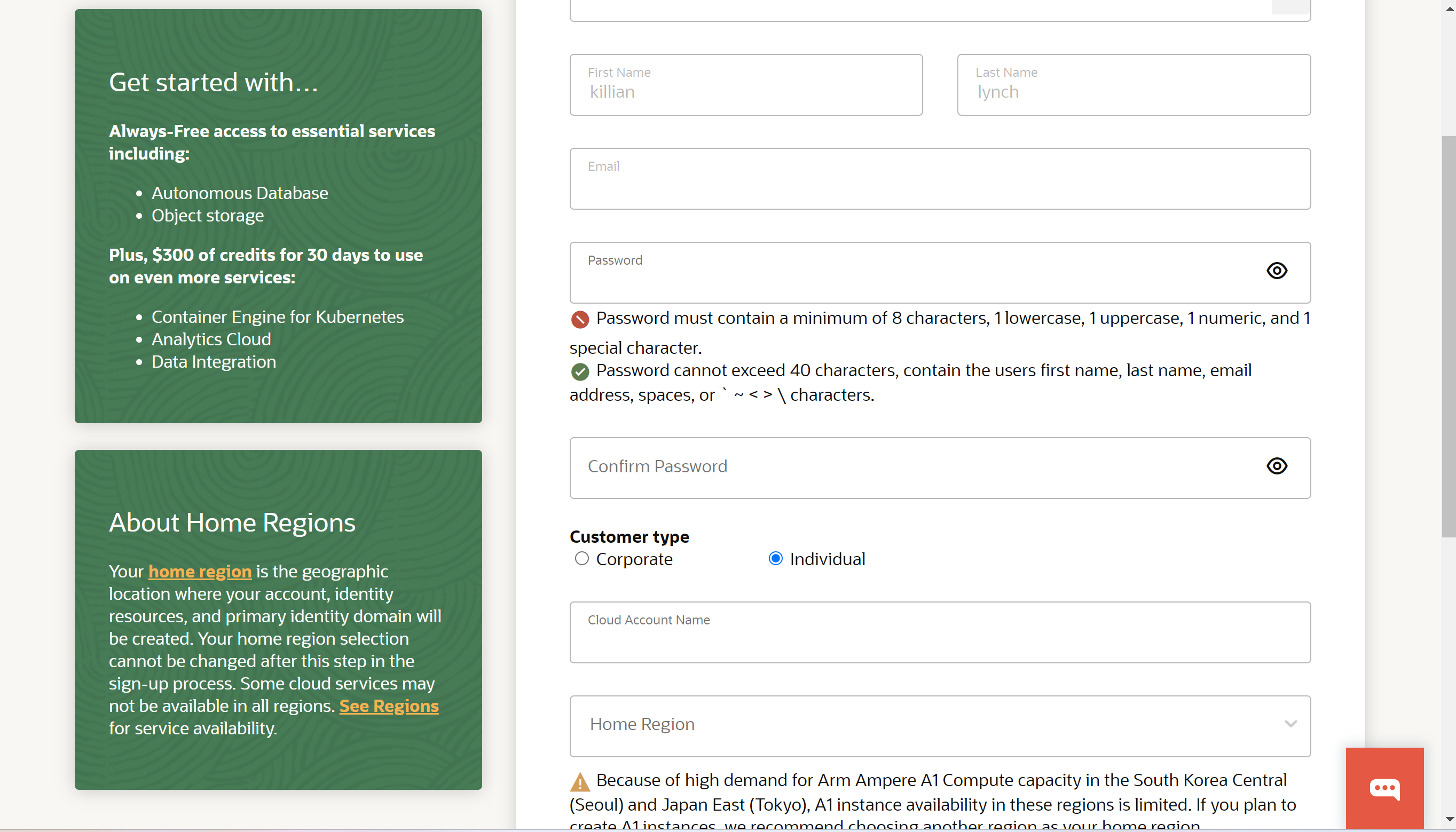Click 'Autonomous Database' list item
The image size is (1456, 832).
click(x=240, y=193)
